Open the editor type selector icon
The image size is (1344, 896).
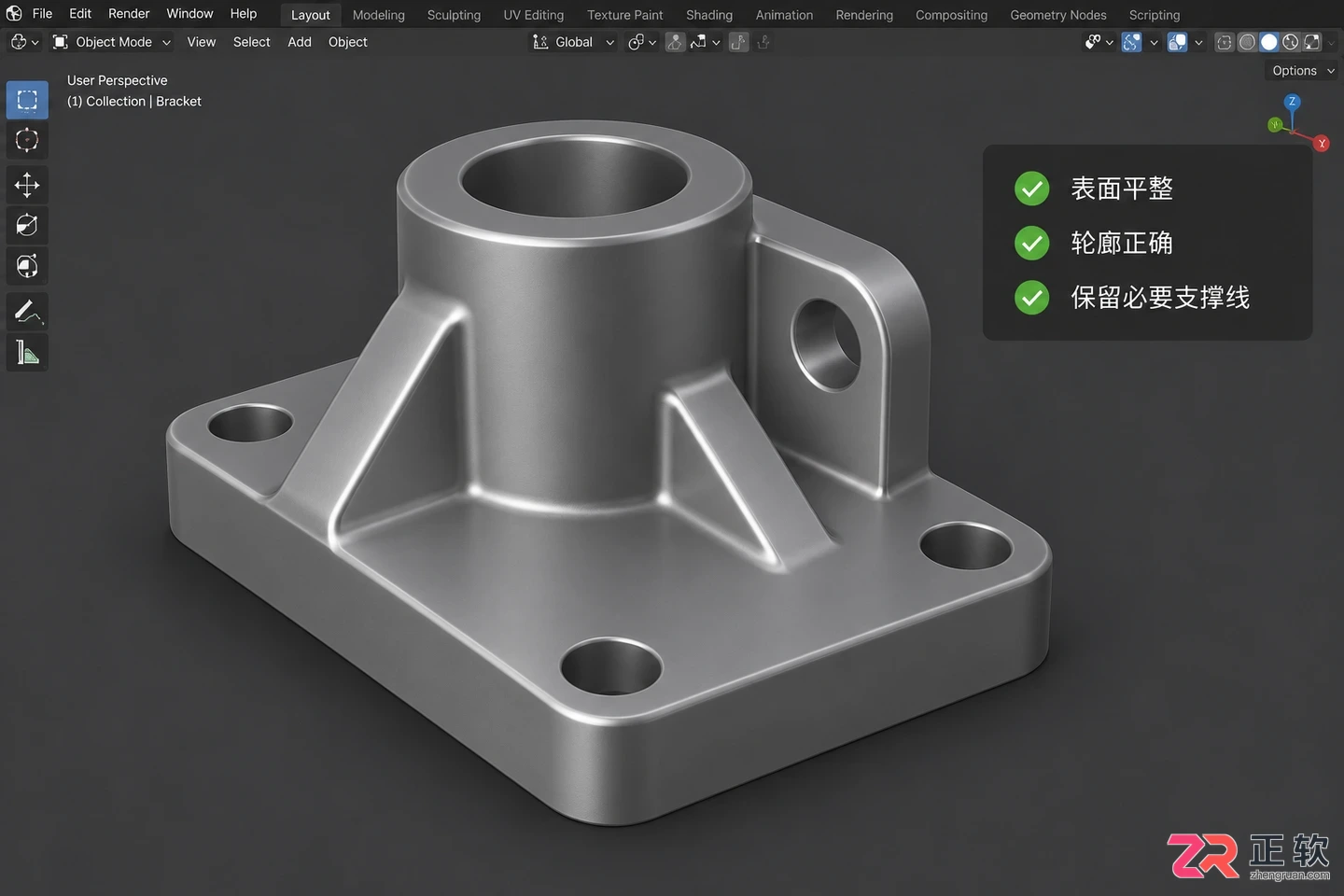coord(19,42)
